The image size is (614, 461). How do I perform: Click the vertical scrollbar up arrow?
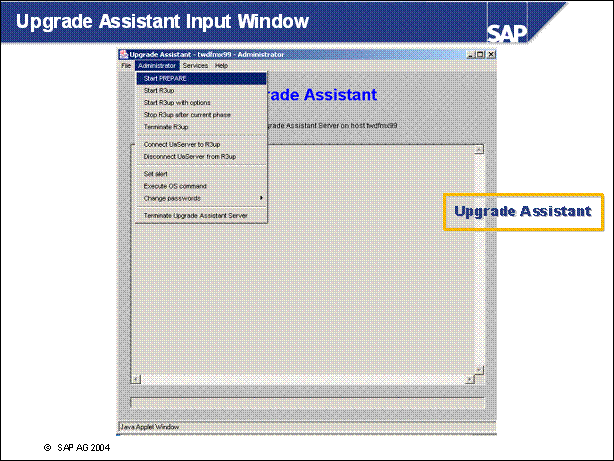pyautogui.click(x=479, y=149)
